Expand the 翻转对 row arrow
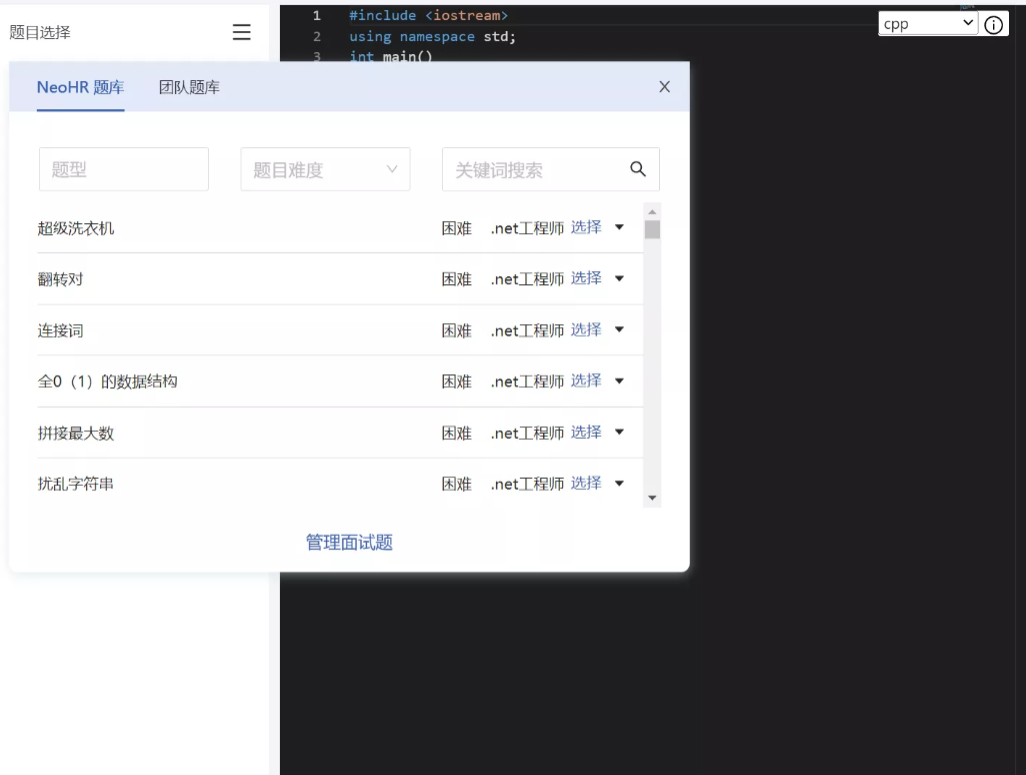The height and width of the screenshot is (775, 1026). click(619, 278)
